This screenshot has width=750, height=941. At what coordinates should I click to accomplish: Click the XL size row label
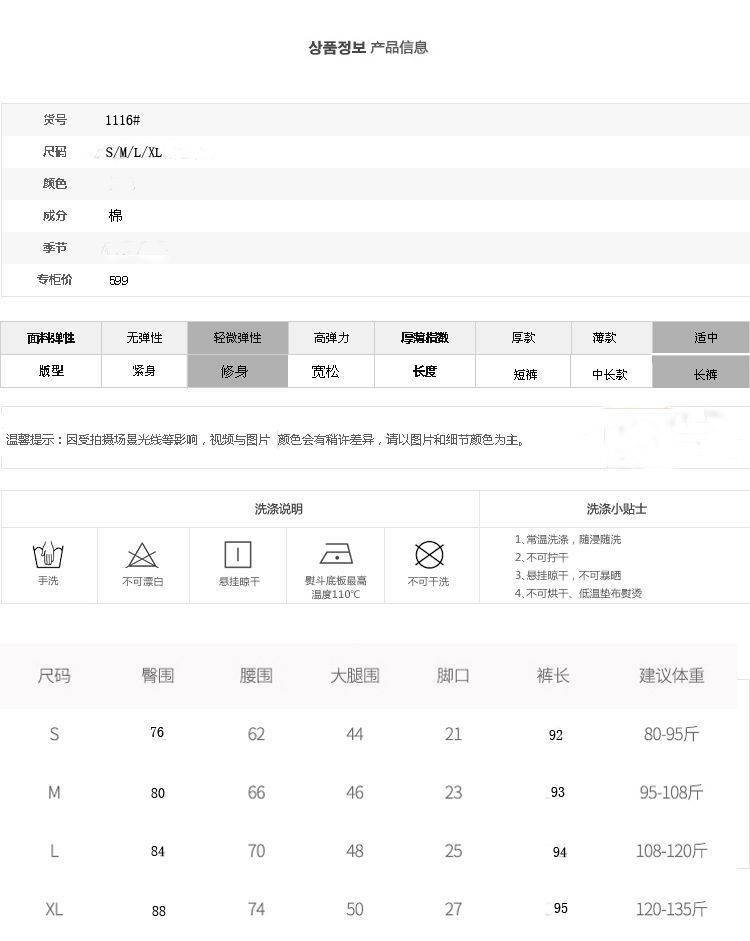pos(54,909)
